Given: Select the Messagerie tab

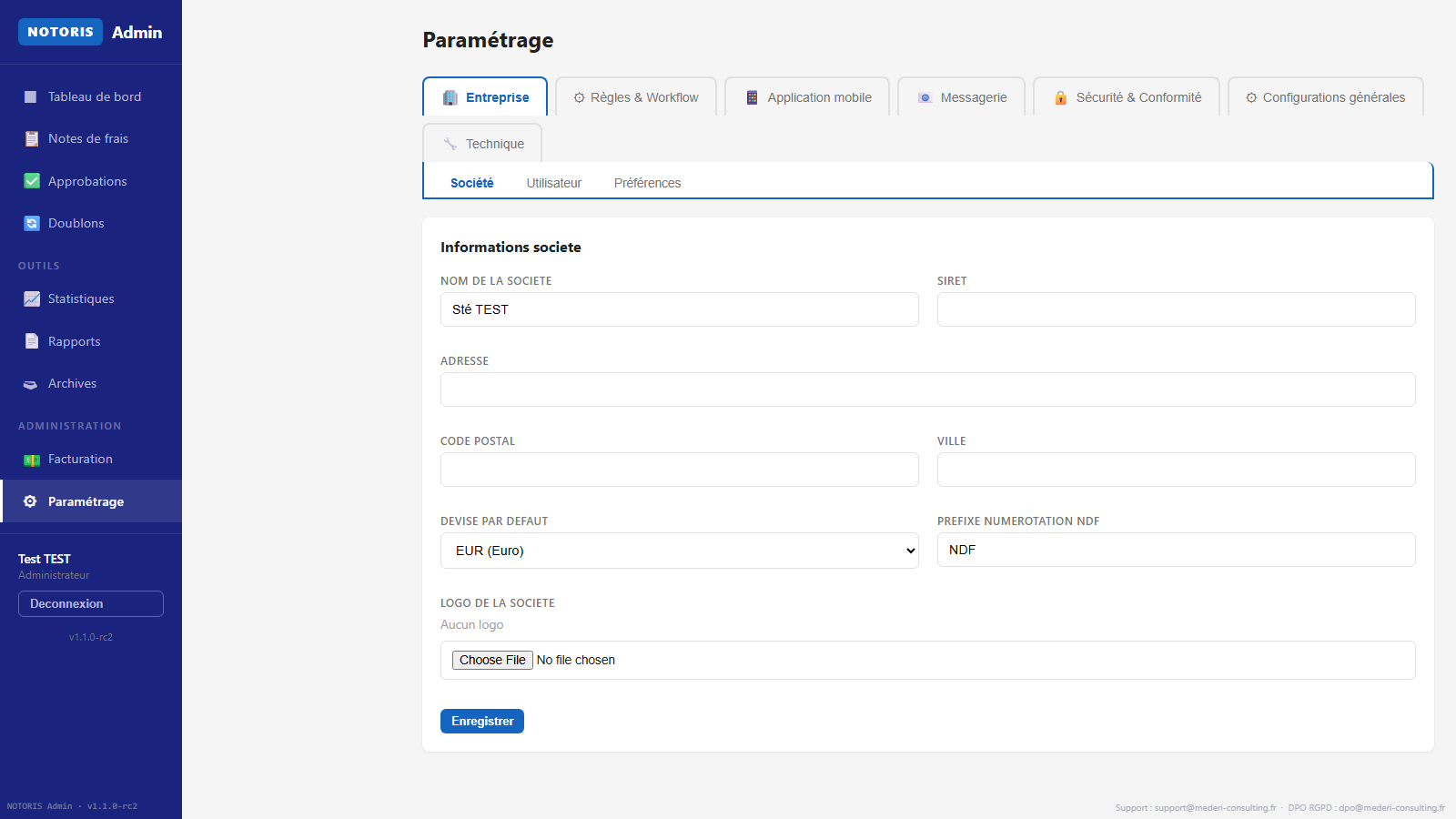Looking at the screenshot, I should (961, 97).
